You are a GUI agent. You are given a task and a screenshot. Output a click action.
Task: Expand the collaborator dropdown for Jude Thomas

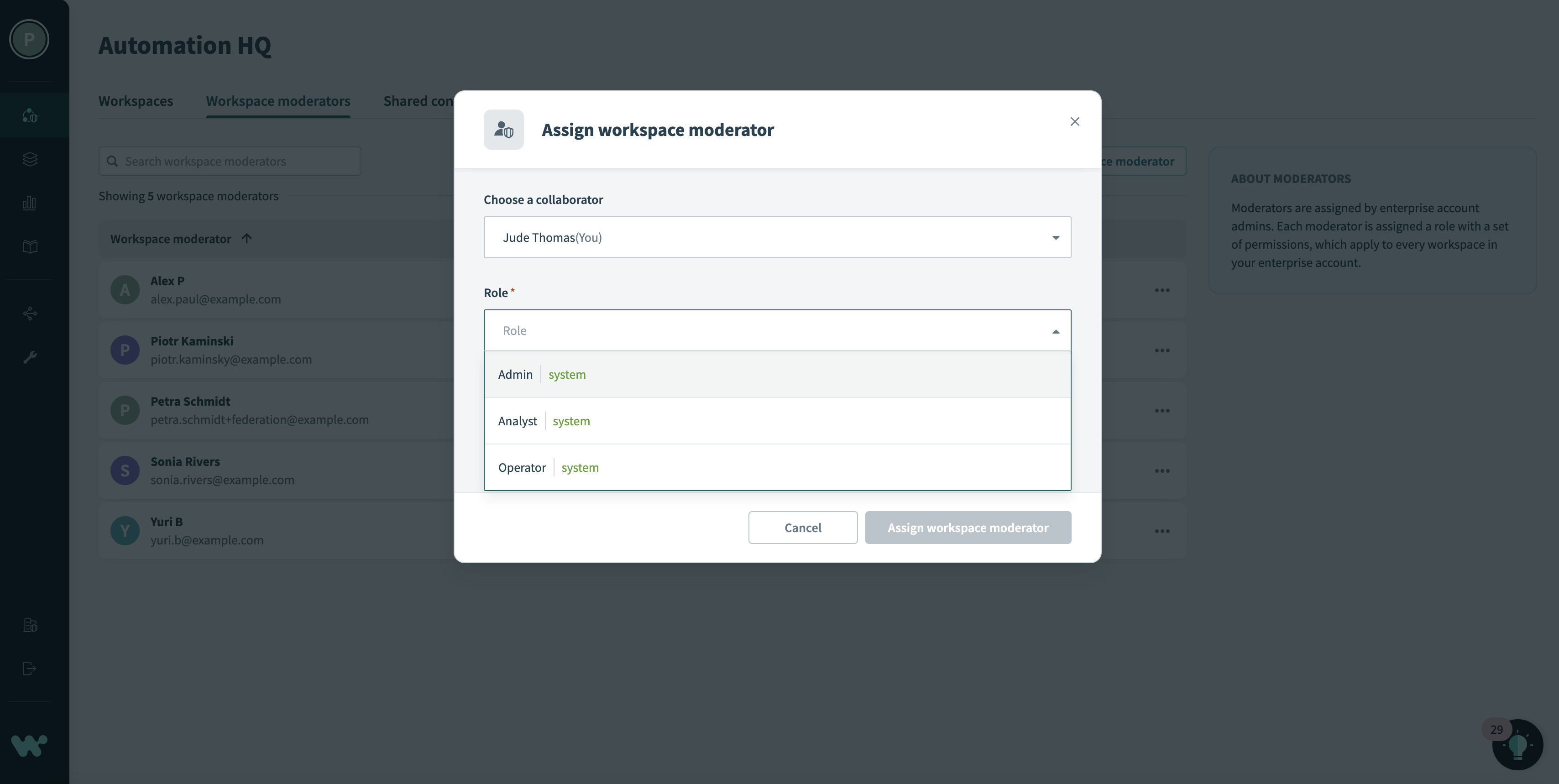click(1055, 237)
